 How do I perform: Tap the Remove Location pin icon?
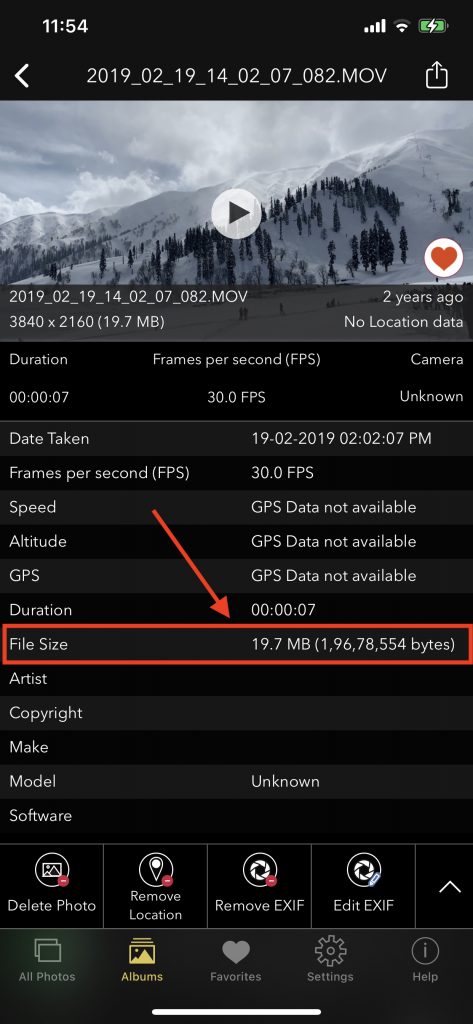coord(155,869)
